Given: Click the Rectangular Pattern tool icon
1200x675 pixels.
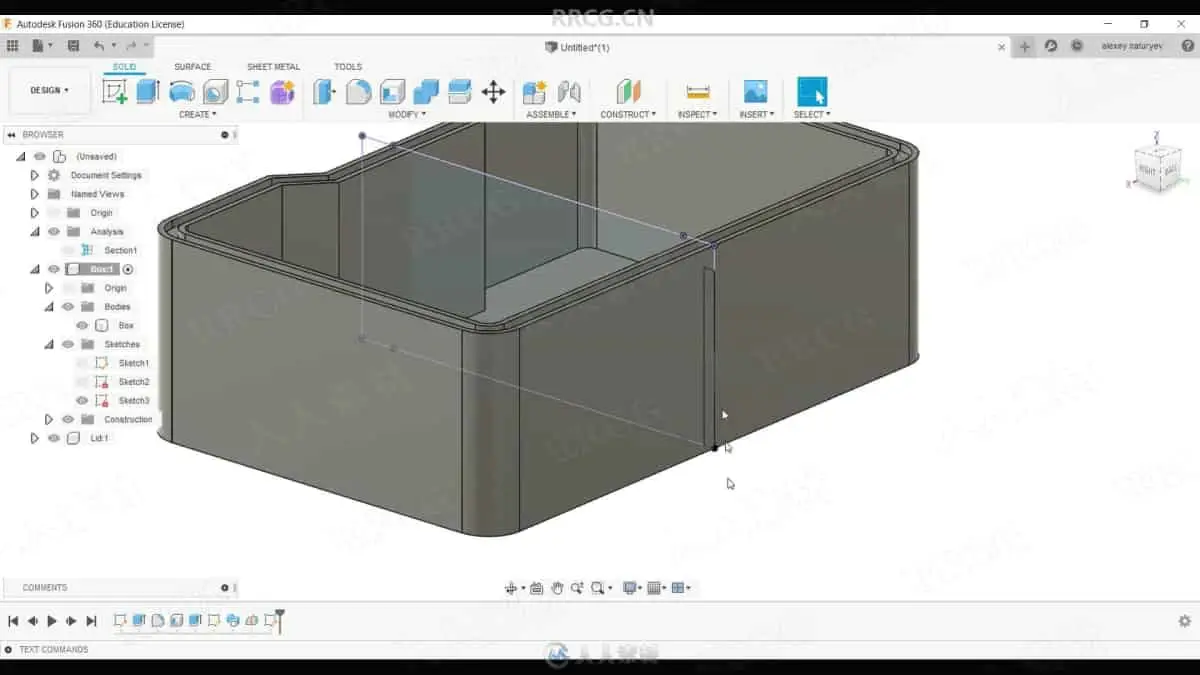Looking at the screenshot, I should (x=248, y=92).
